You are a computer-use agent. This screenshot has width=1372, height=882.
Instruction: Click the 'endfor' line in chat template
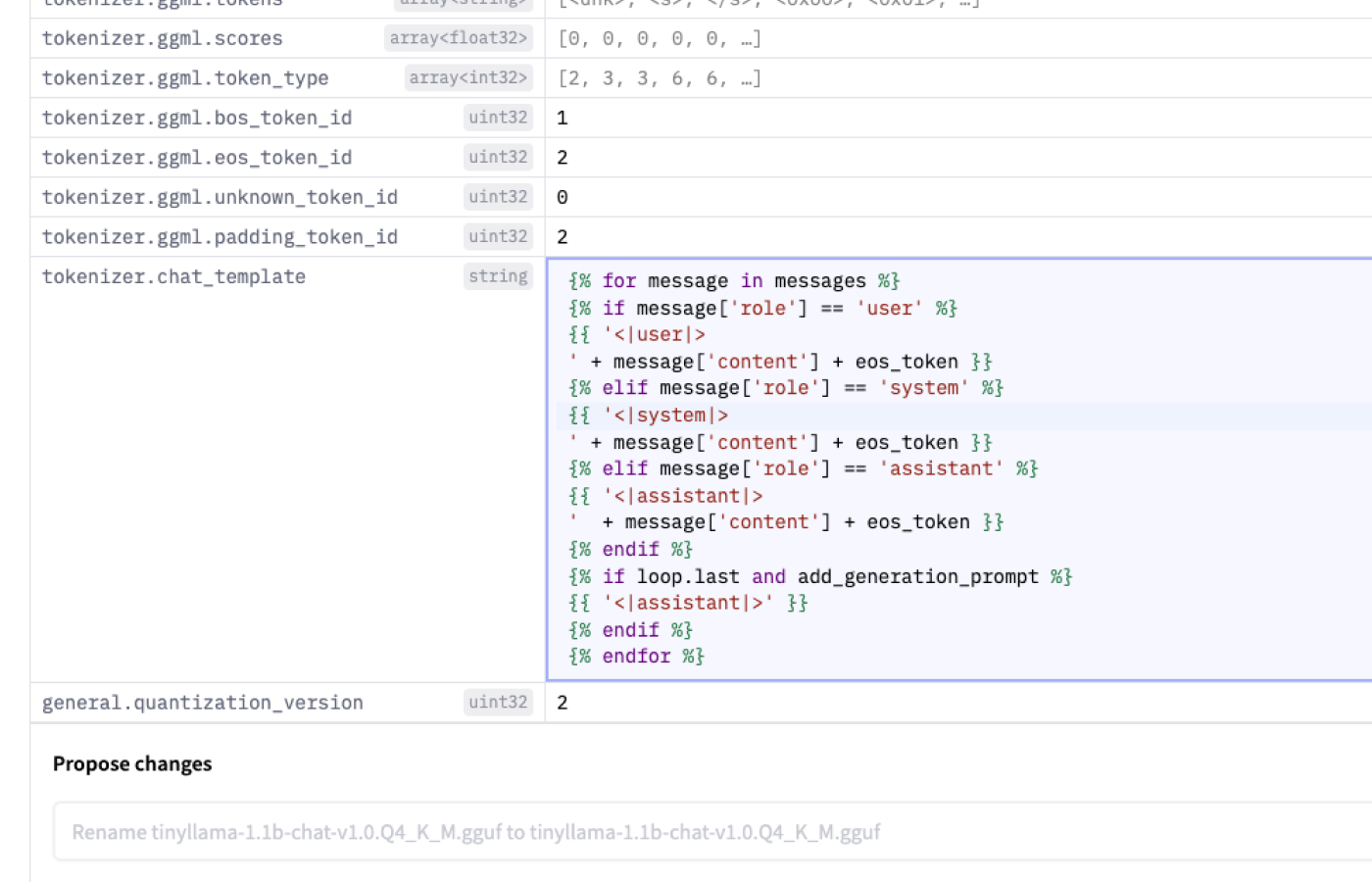[x=636, y=657]
